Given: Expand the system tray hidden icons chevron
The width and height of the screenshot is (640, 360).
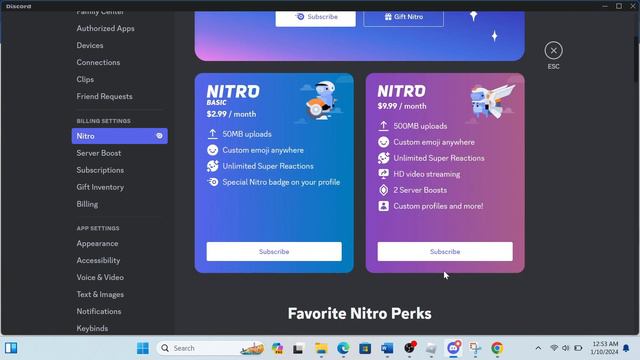Looking at the screenshot, I should click(538, 348).
